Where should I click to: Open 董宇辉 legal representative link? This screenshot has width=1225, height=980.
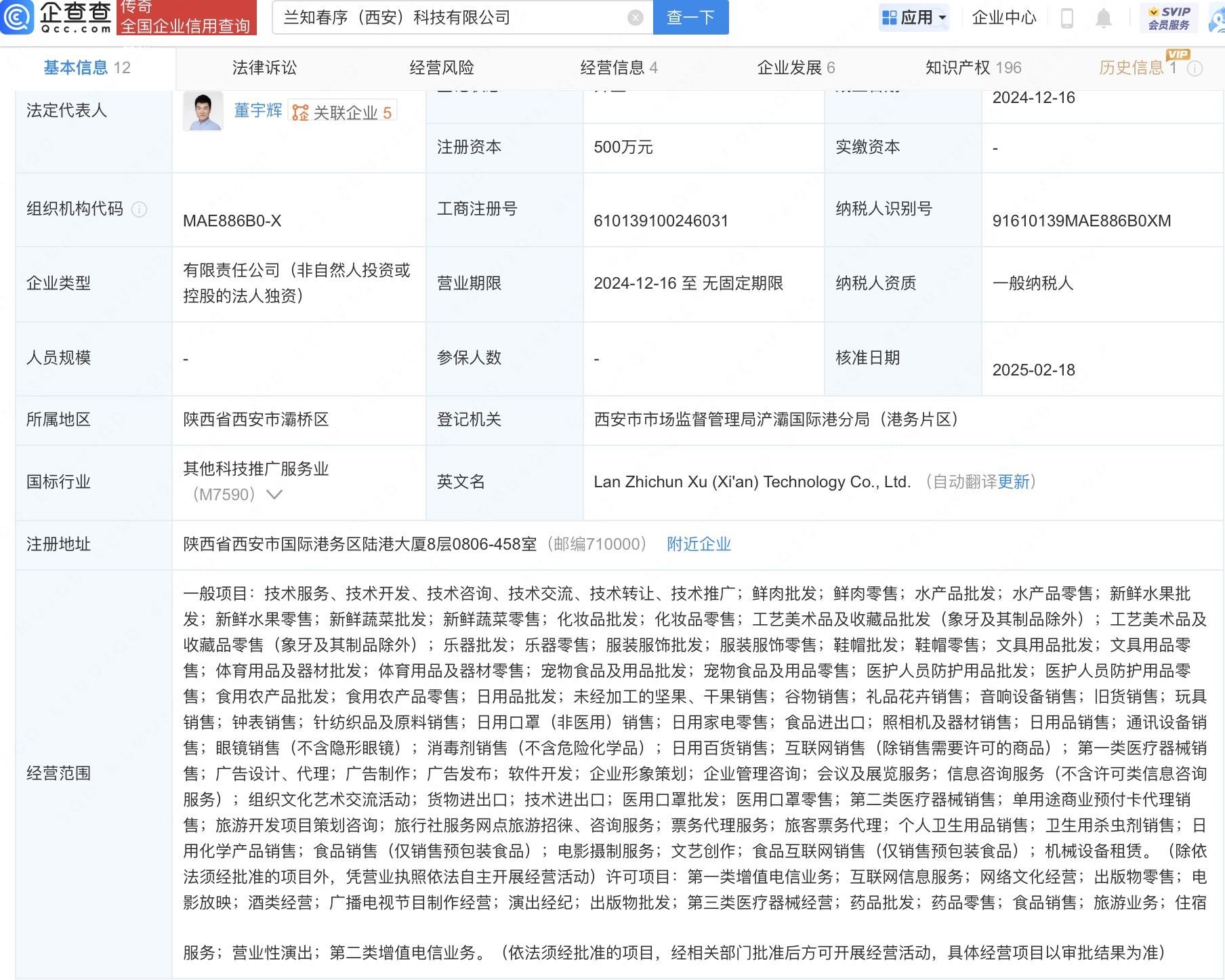click(257, 110)
